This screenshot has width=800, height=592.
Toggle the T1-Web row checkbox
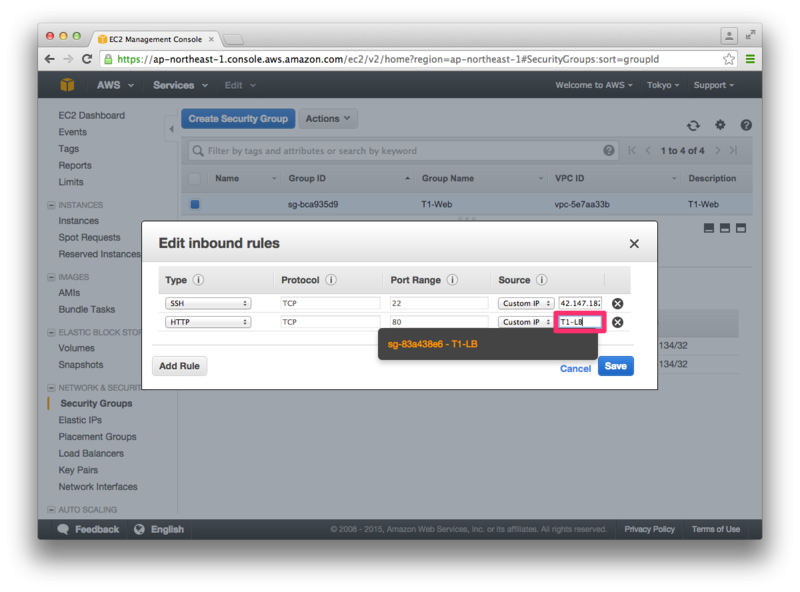coord(195,204)
